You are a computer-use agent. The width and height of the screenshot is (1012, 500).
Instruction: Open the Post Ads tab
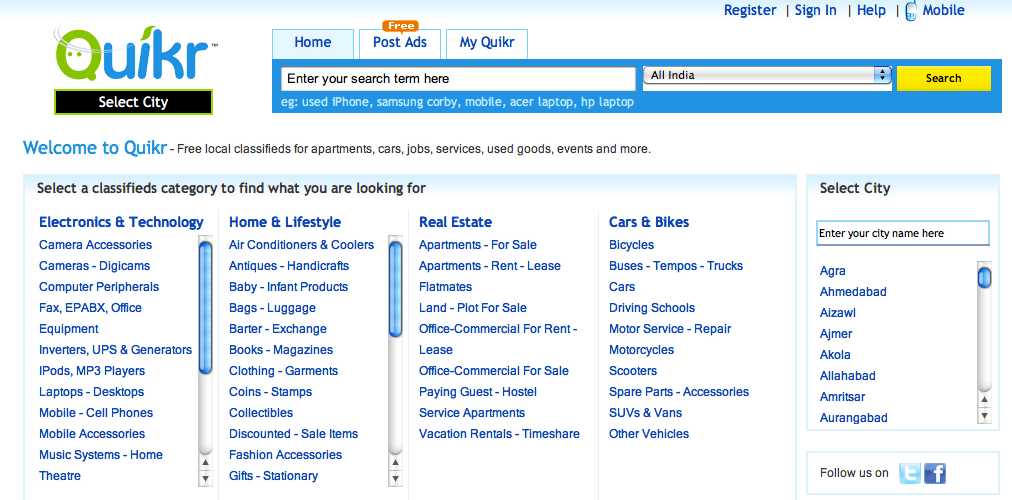(x=400, y=43)
